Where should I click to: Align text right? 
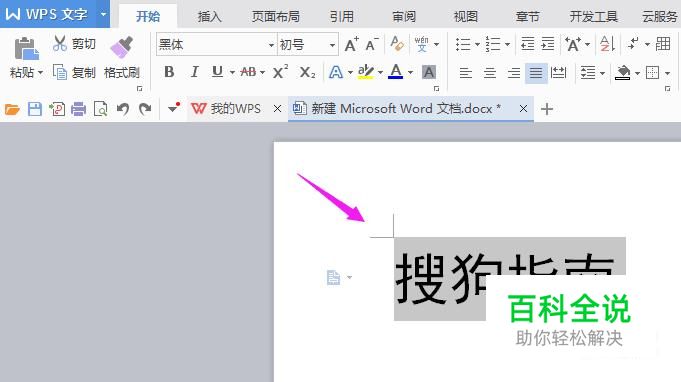514,72
